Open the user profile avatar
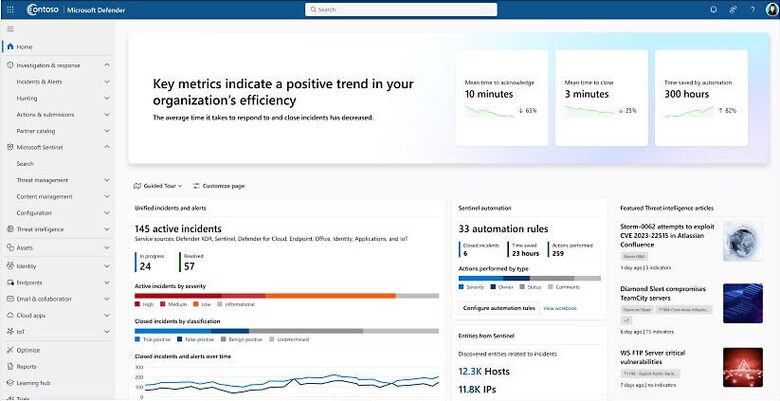This screenshot has width=780, height=401. pyautogui.click(x=771, y=9)
